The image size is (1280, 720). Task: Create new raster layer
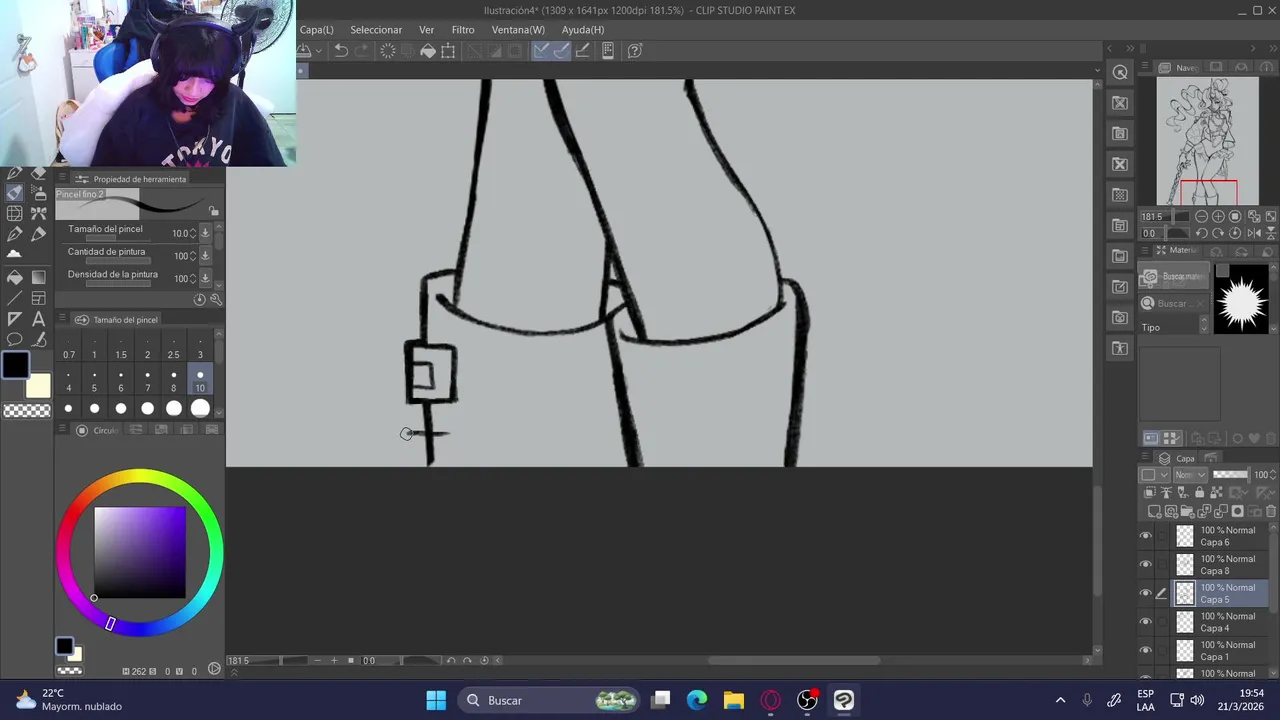(x=1153, y=511)
